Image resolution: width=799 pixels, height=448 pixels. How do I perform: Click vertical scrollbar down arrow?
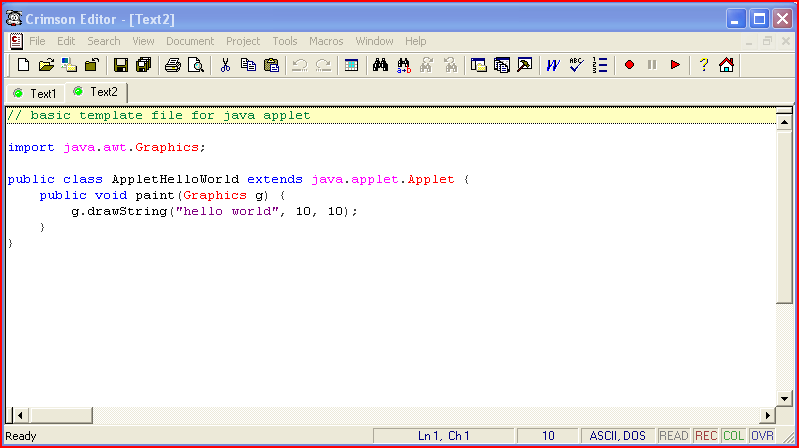(x=784, y=399)
